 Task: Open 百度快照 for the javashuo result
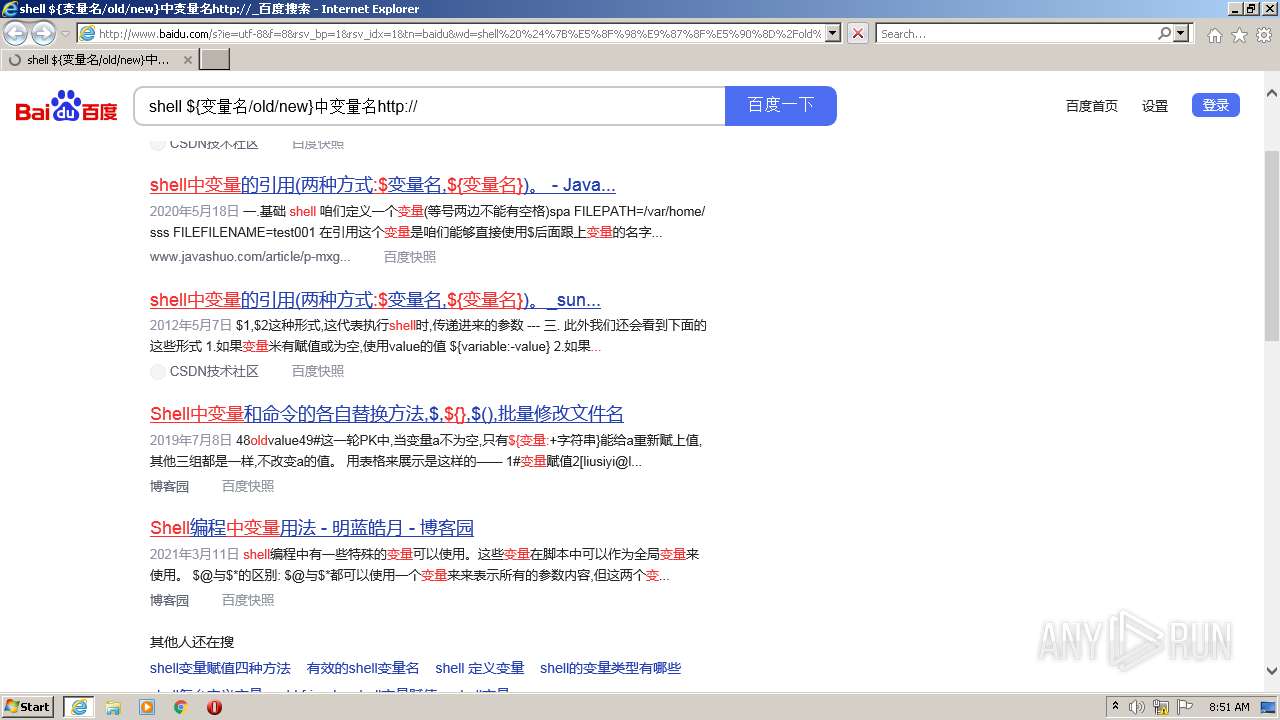tap(410, 257)
